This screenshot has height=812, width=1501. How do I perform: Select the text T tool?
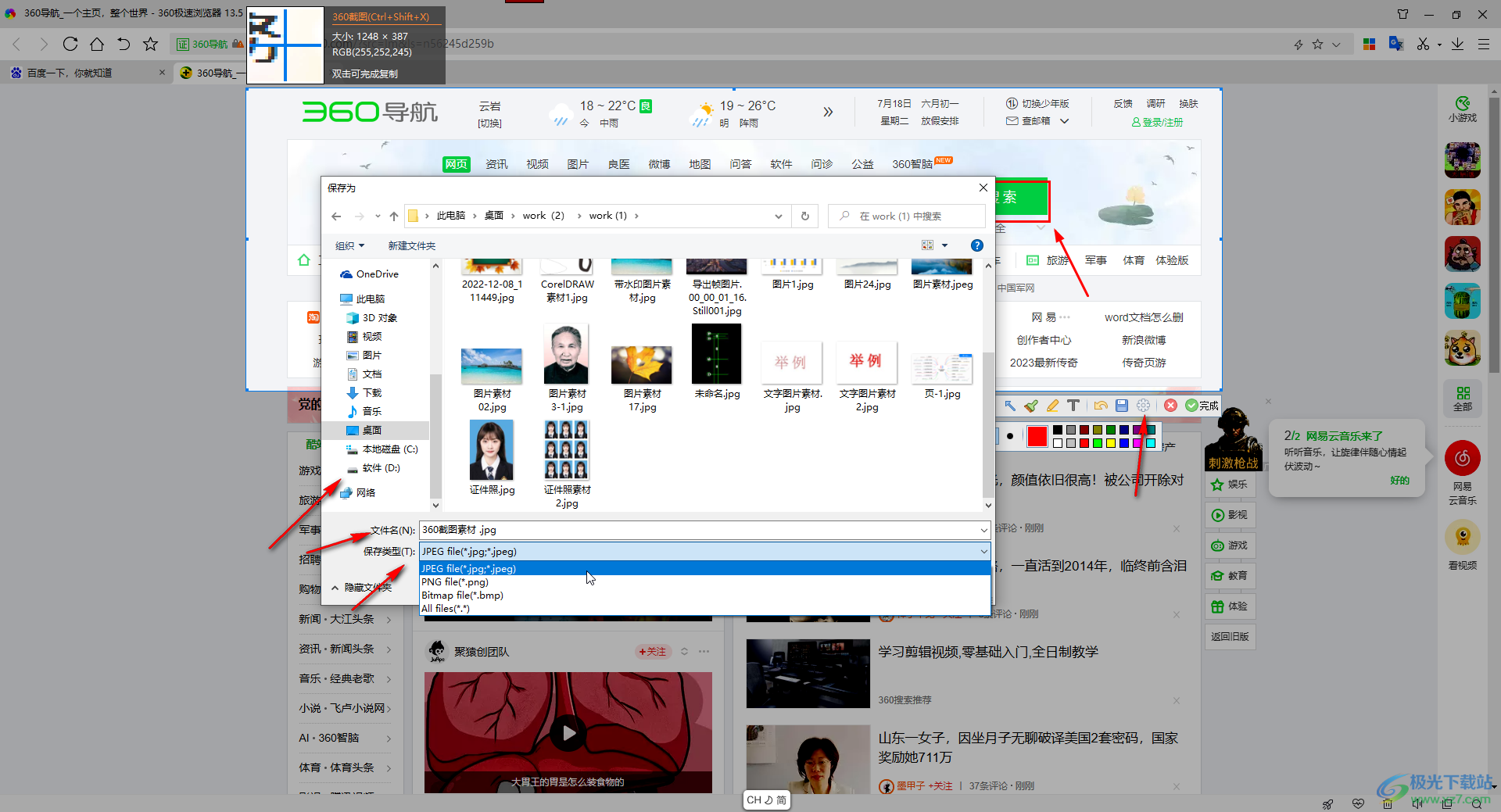click(1073, 405)
